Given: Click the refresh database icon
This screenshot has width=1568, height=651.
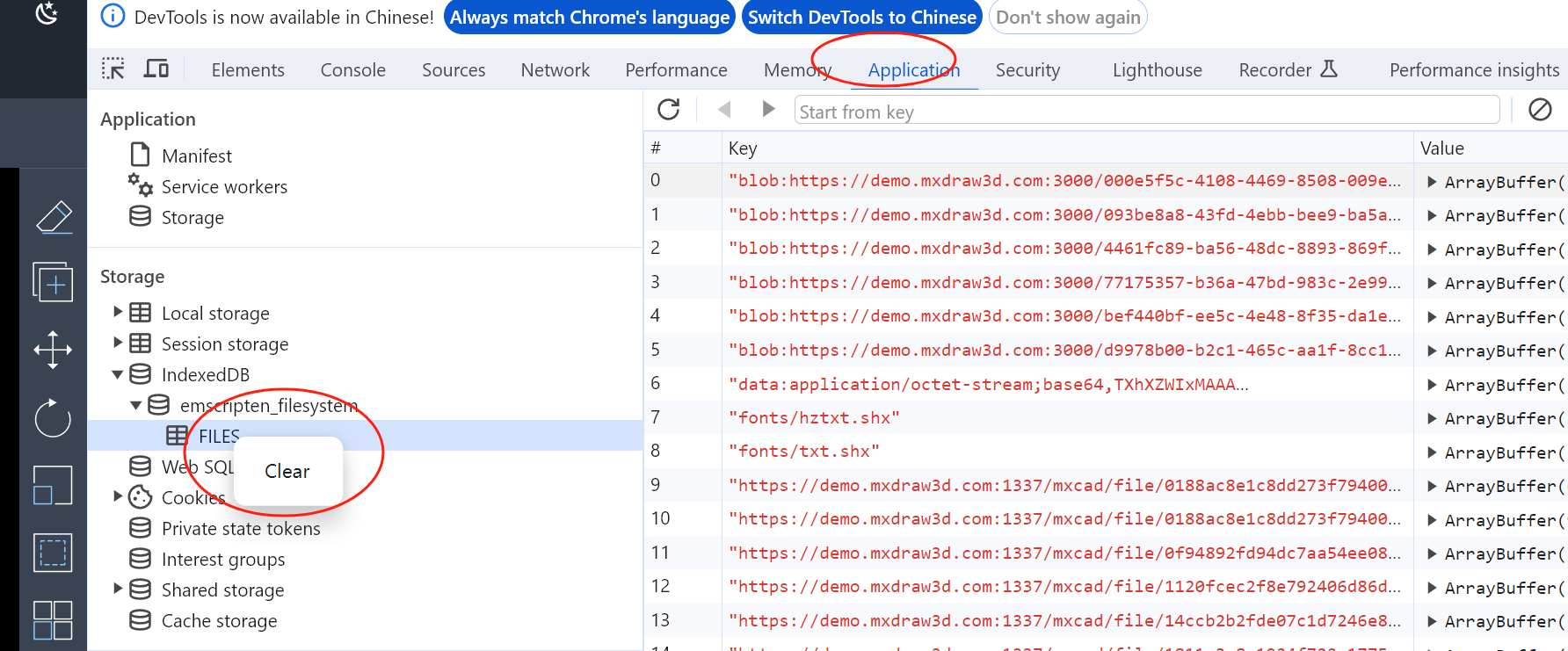Looking at the screenshot, I should coord(669,110).
